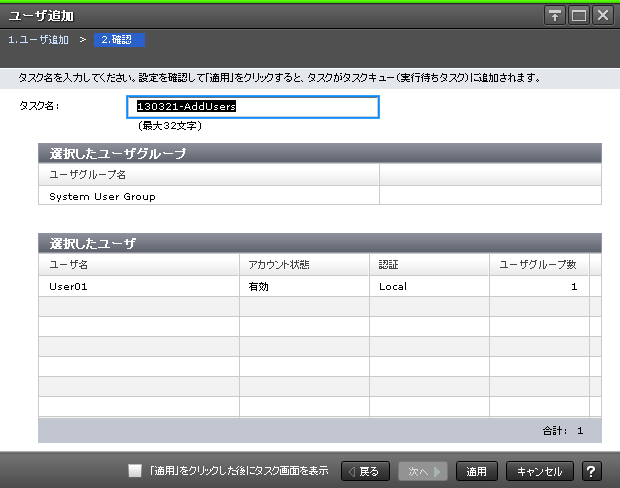Go to step 1.ユーザ追加
This screenshot has width=620, height=488.
(x=38, y=40)
